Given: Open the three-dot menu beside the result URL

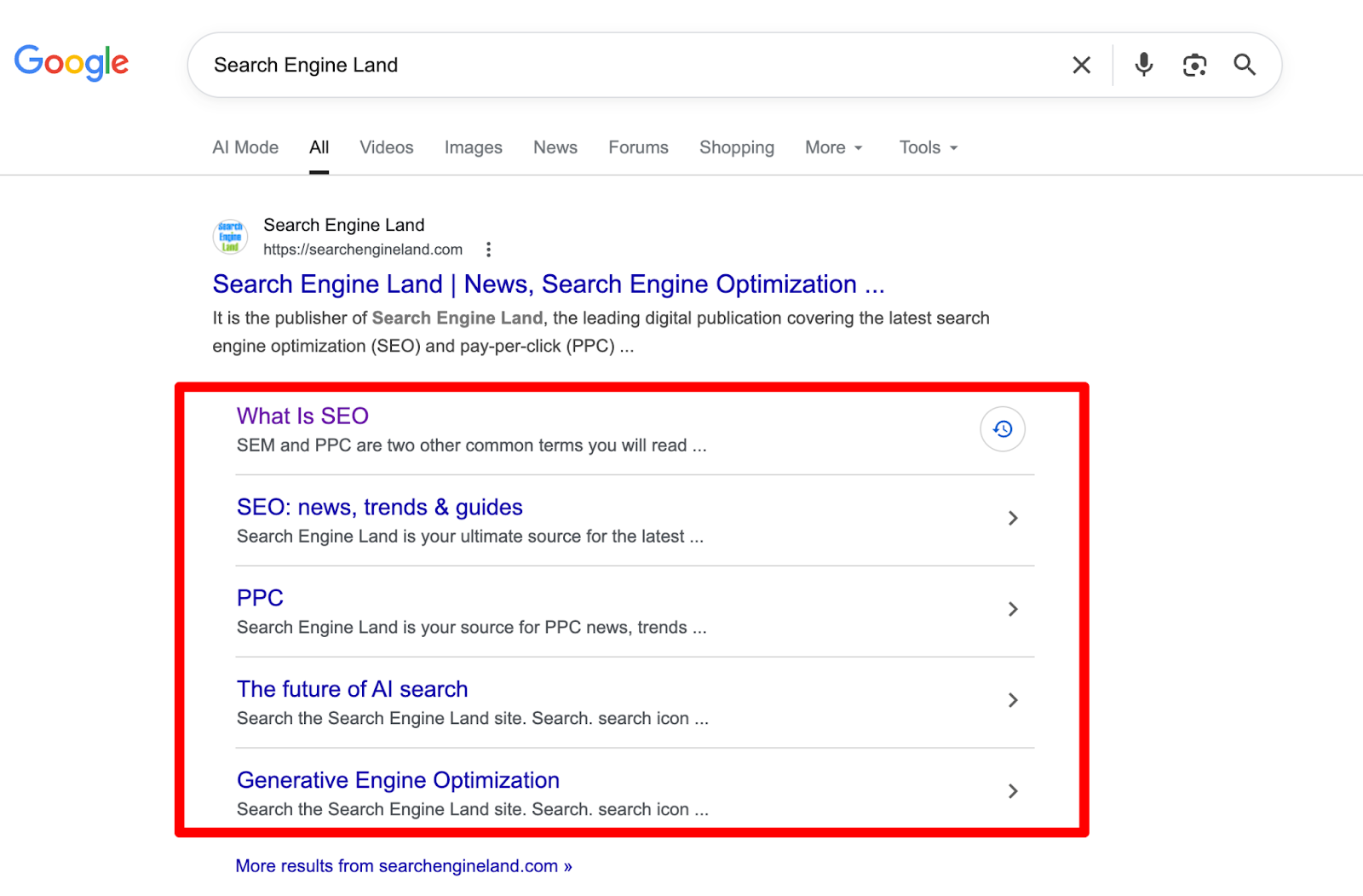Looking at the screenshot, I should click(x=488, y=249).
